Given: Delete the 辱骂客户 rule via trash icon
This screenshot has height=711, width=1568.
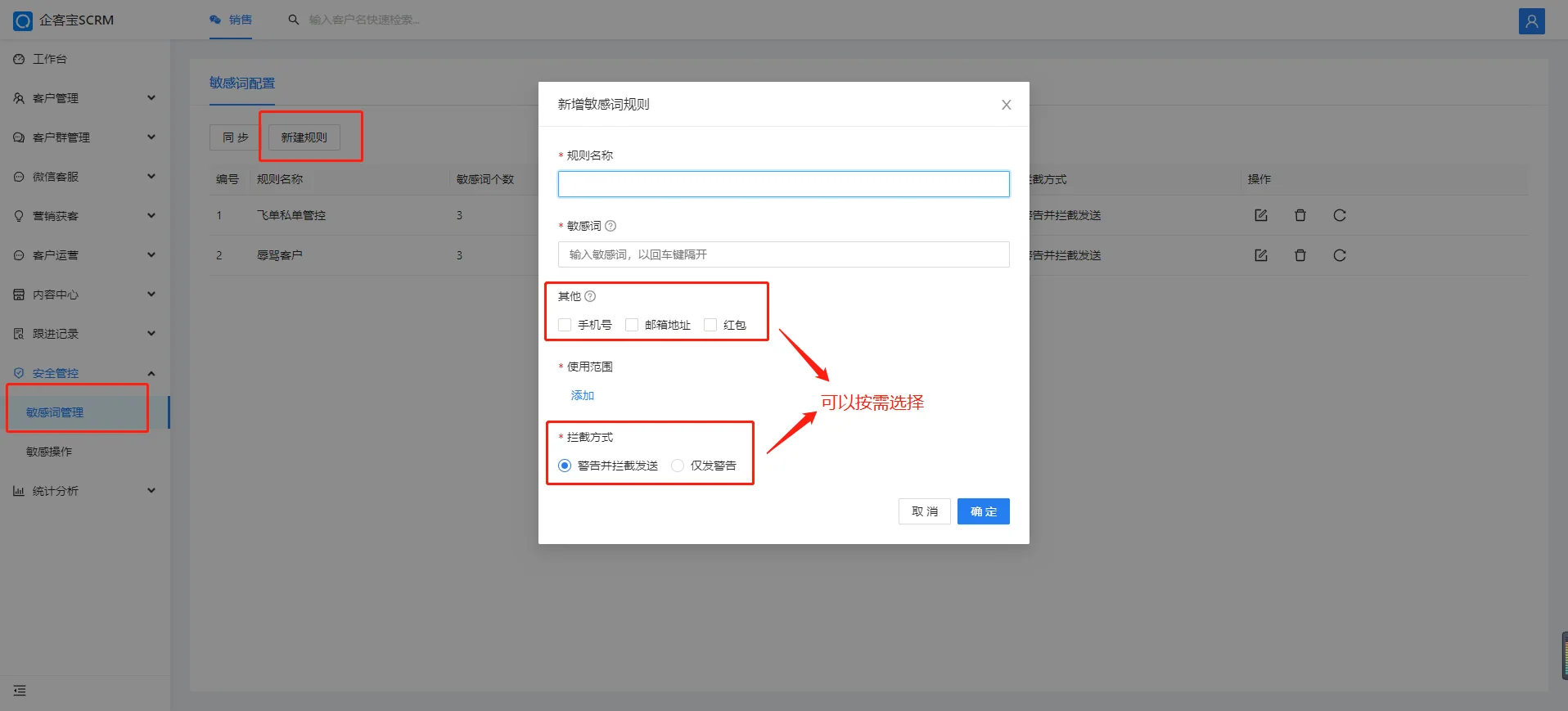Looking at the screenshot, I should pos(1300,255).
